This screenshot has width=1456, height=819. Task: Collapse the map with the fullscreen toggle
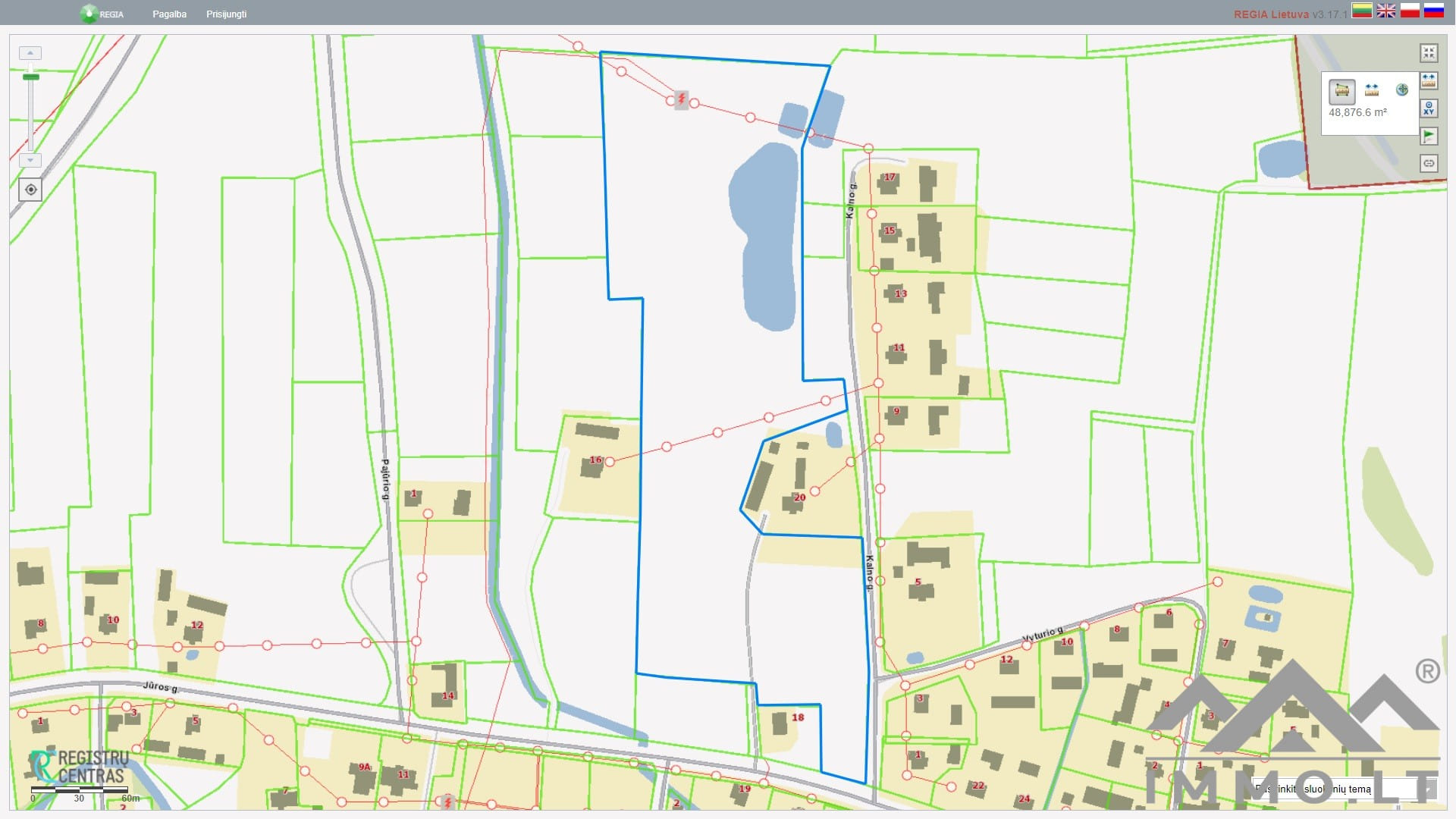coord(1429,52)
